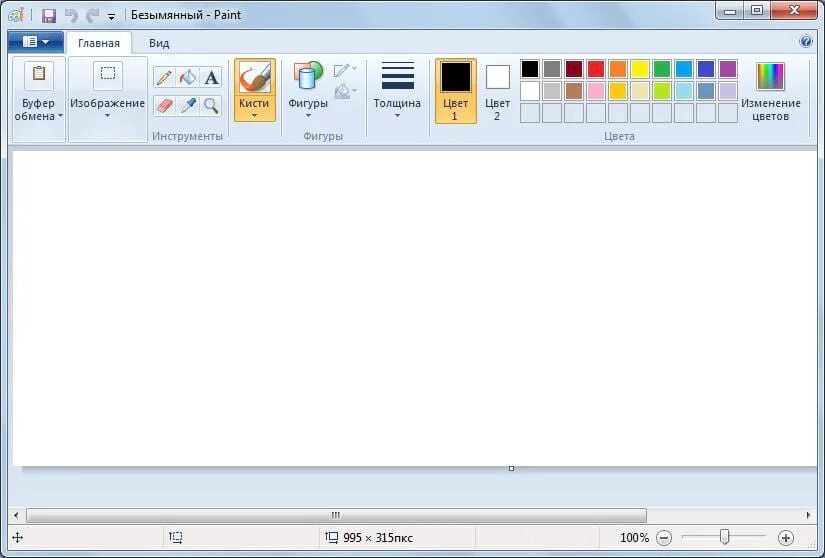The height and width of the screenshot is (558, 825).
Task: Pick the black color swatch
Action: [530, 69]
